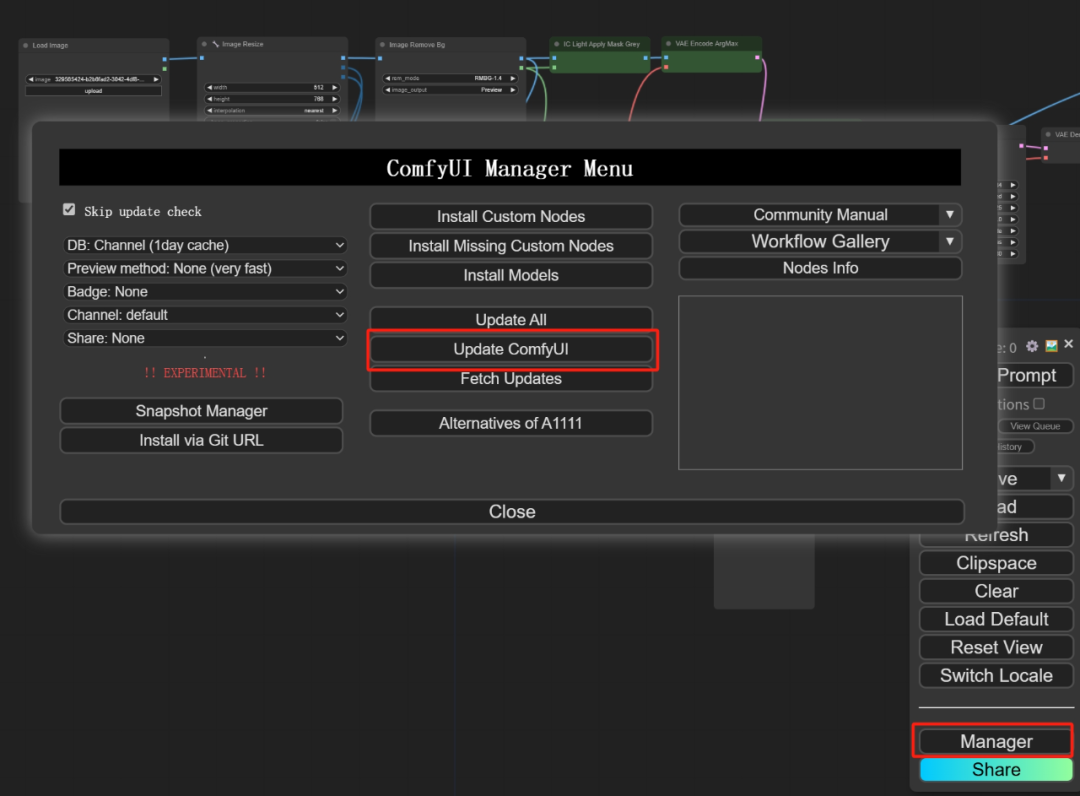Decrease width with its left arrow
Screen dimensions: 1080x796
[209, 87]
